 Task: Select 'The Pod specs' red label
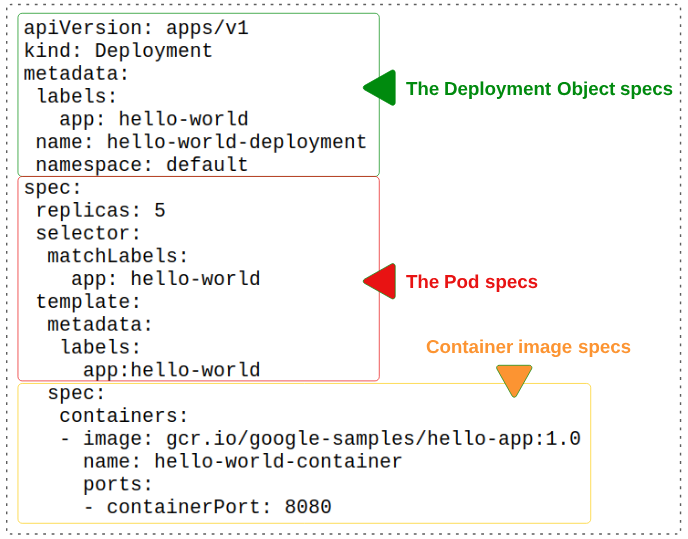click(x=471, y=282)
